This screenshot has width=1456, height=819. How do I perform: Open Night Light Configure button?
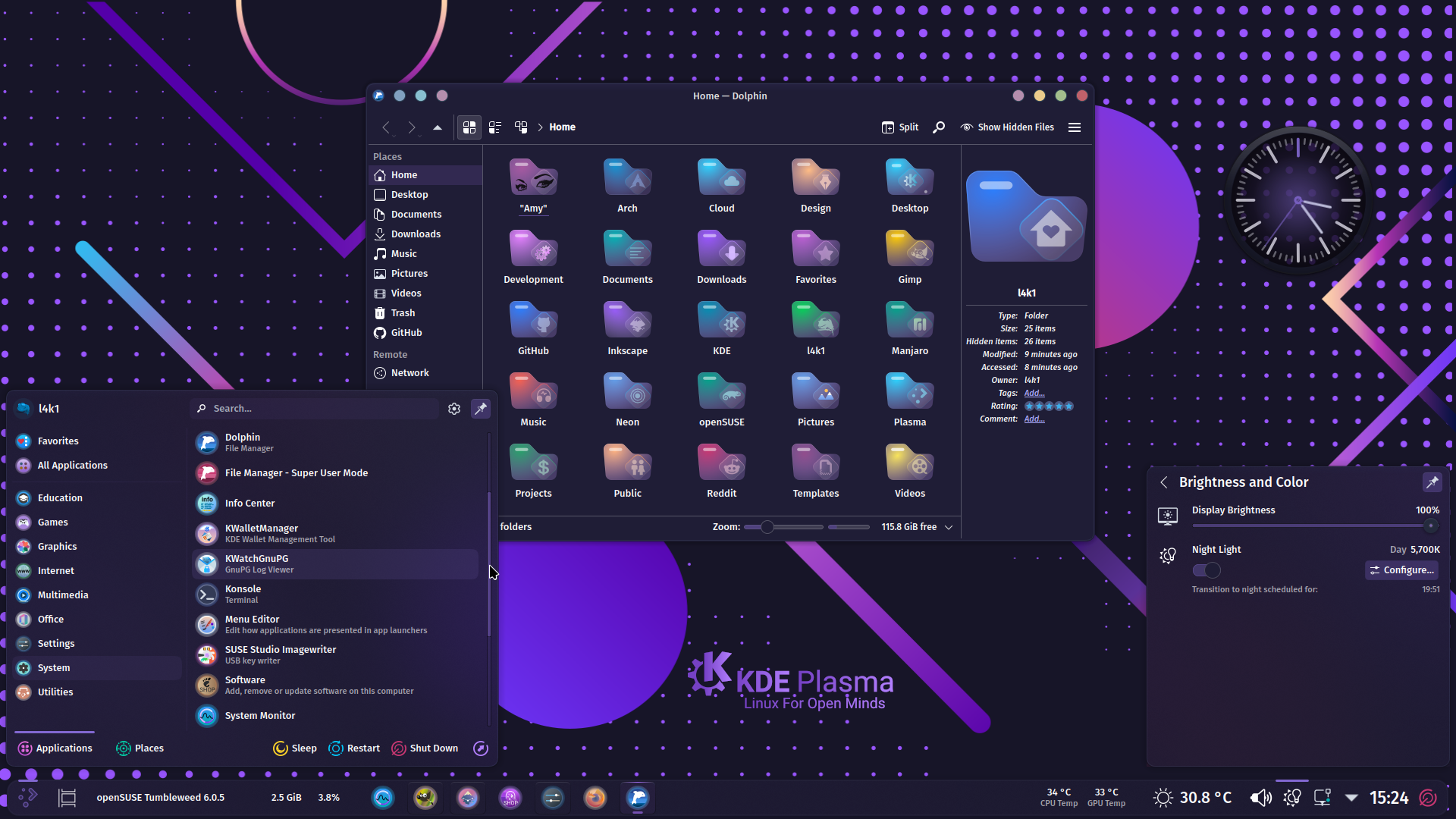[1401, 570]
